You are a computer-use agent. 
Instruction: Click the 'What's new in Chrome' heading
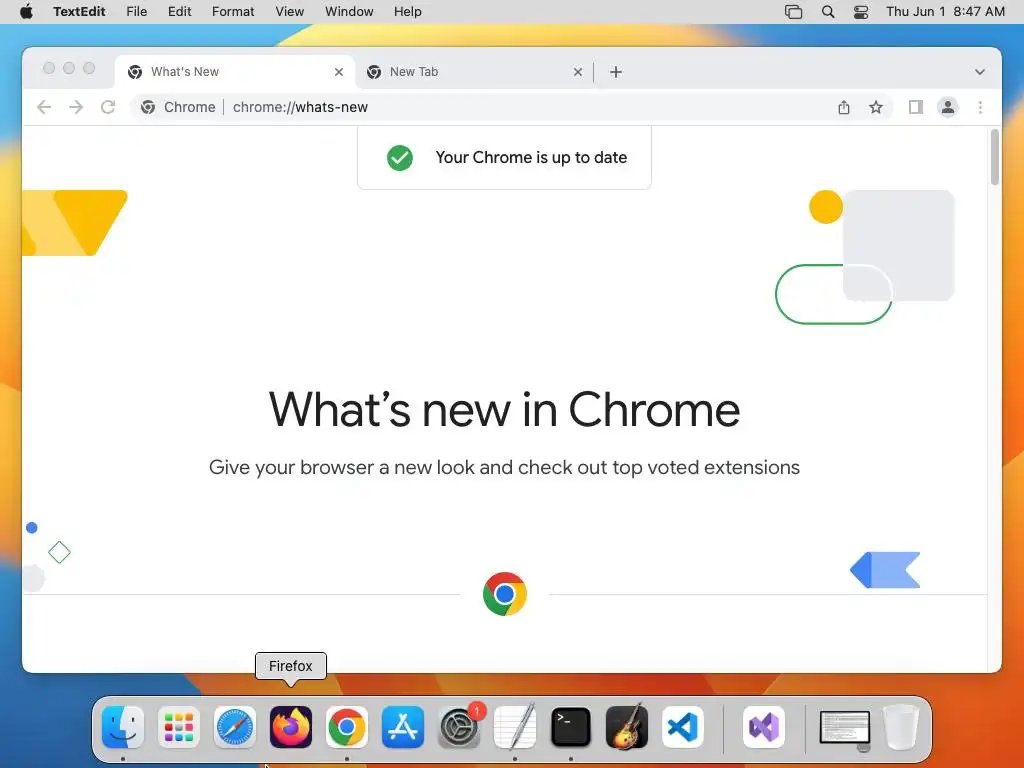(504, 409)
